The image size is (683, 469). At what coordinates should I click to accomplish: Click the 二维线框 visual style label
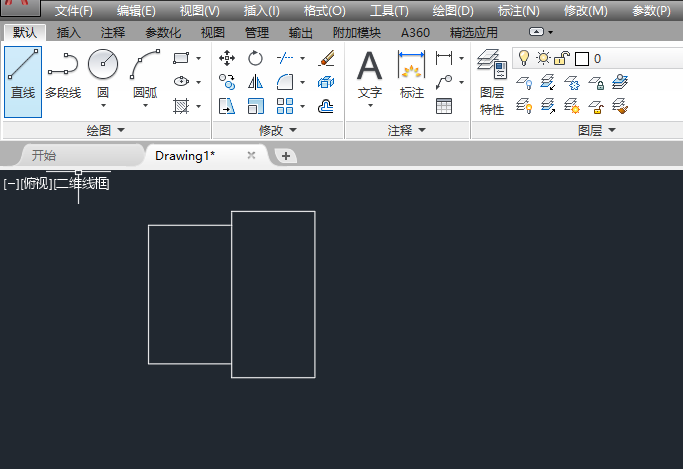(81, 184)
